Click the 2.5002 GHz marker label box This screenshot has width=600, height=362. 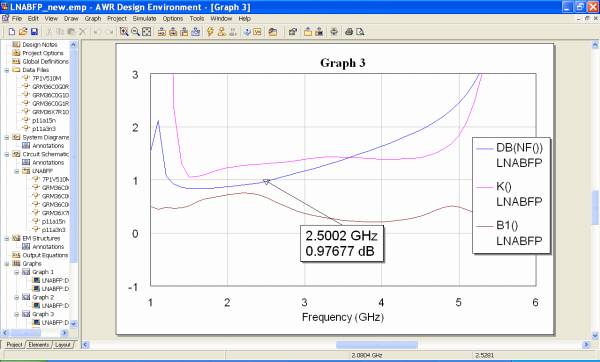[x=342, y=243]
